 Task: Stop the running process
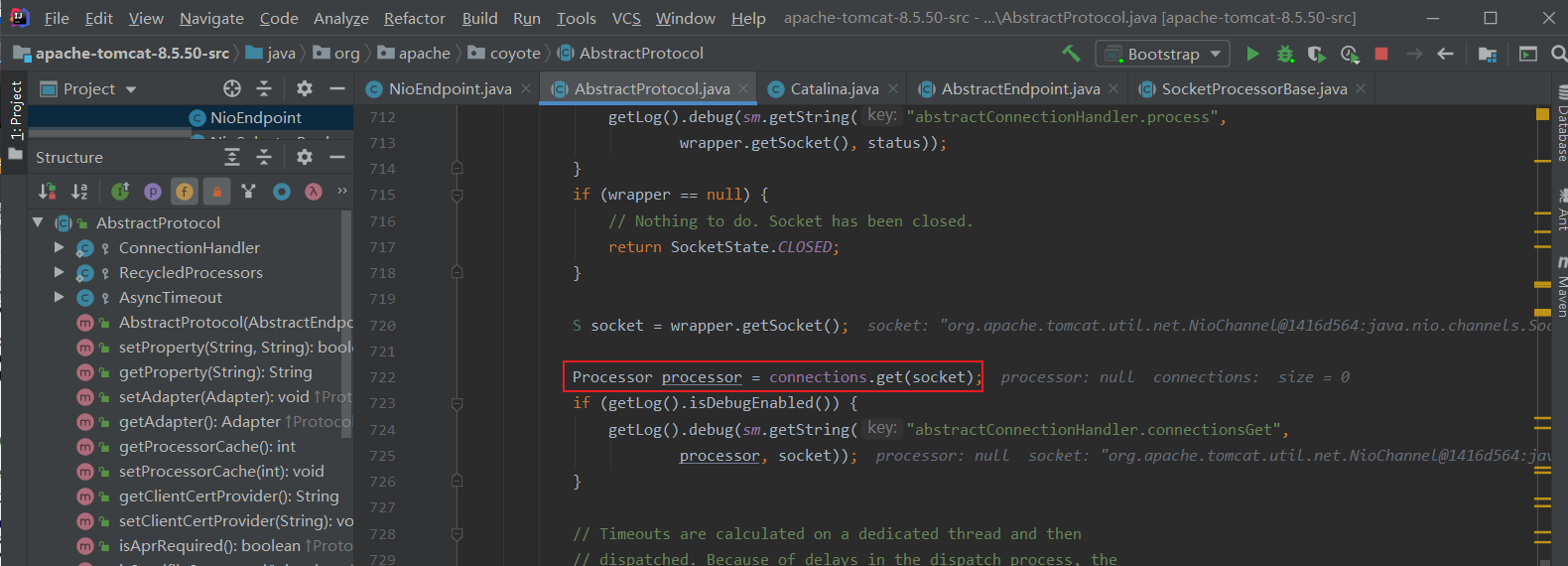[1381, 54]
